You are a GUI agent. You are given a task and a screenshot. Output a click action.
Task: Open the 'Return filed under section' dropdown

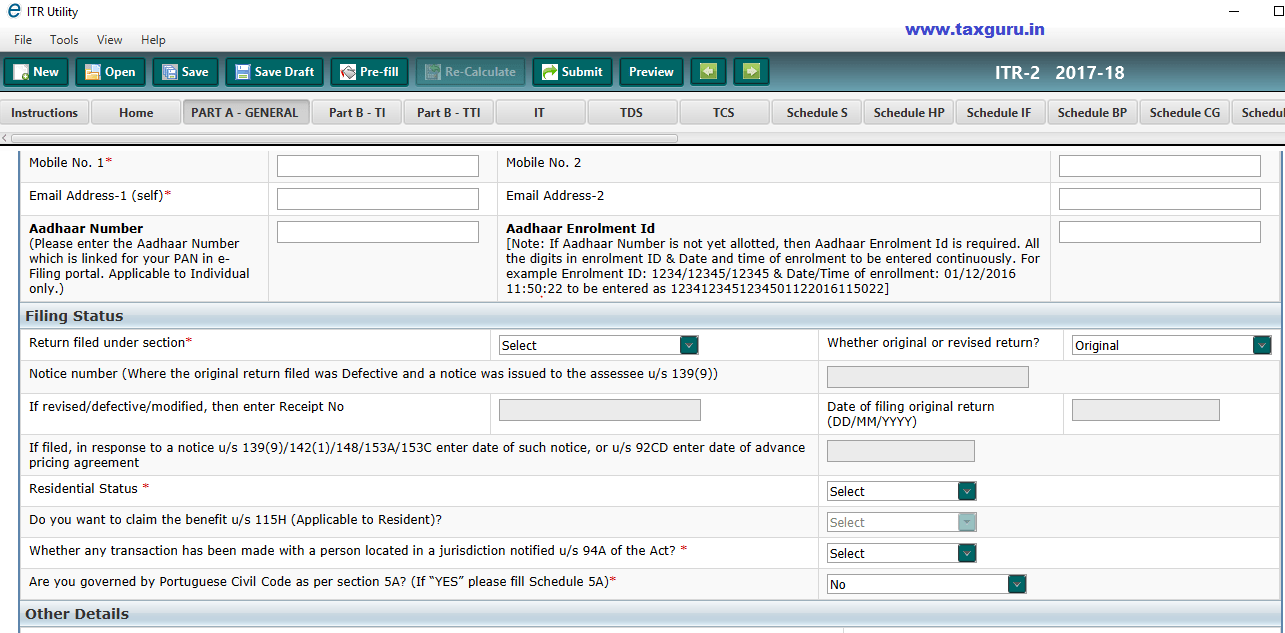click(688, 344)
